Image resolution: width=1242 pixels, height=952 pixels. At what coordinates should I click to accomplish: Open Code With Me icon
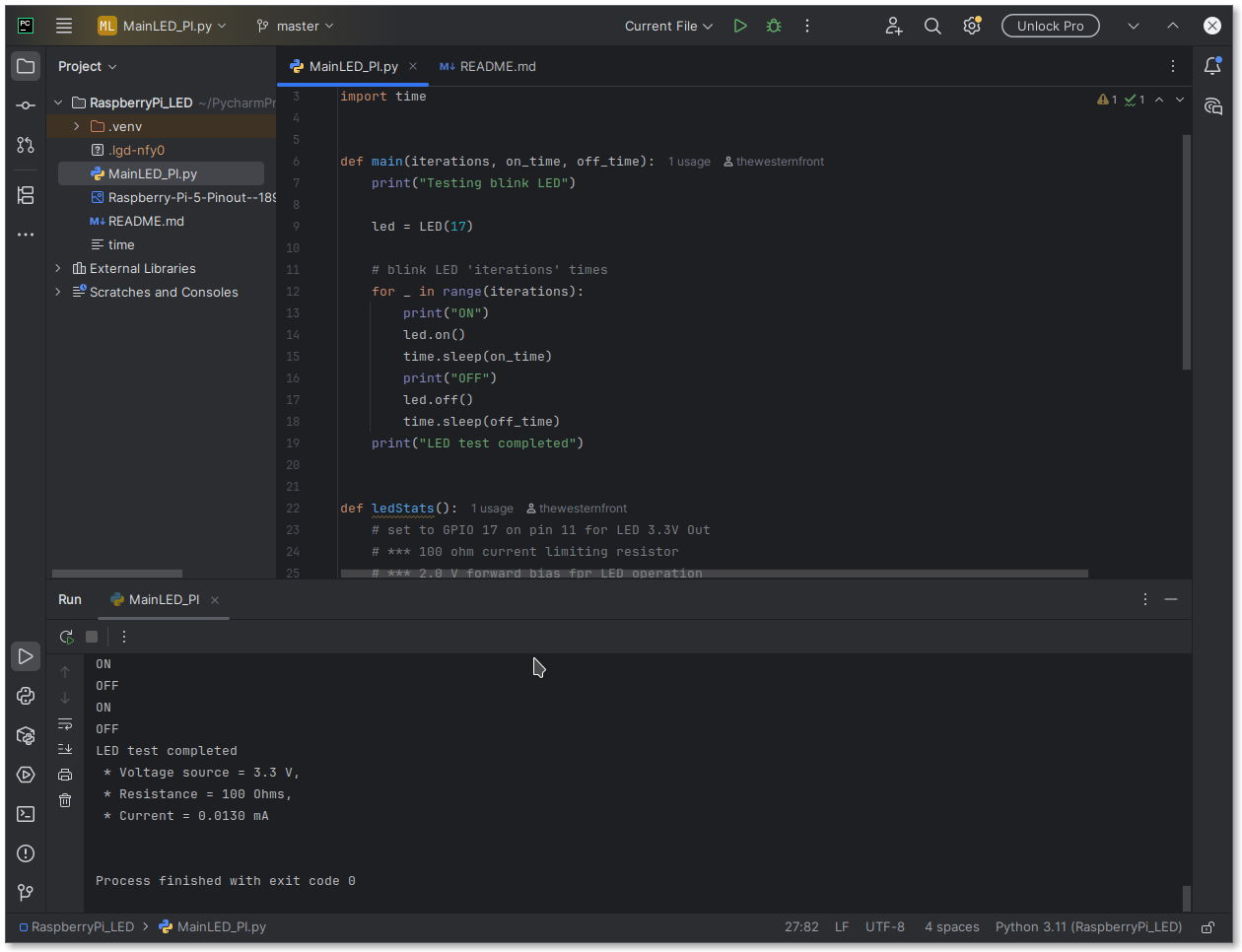(x=893, y=27)
